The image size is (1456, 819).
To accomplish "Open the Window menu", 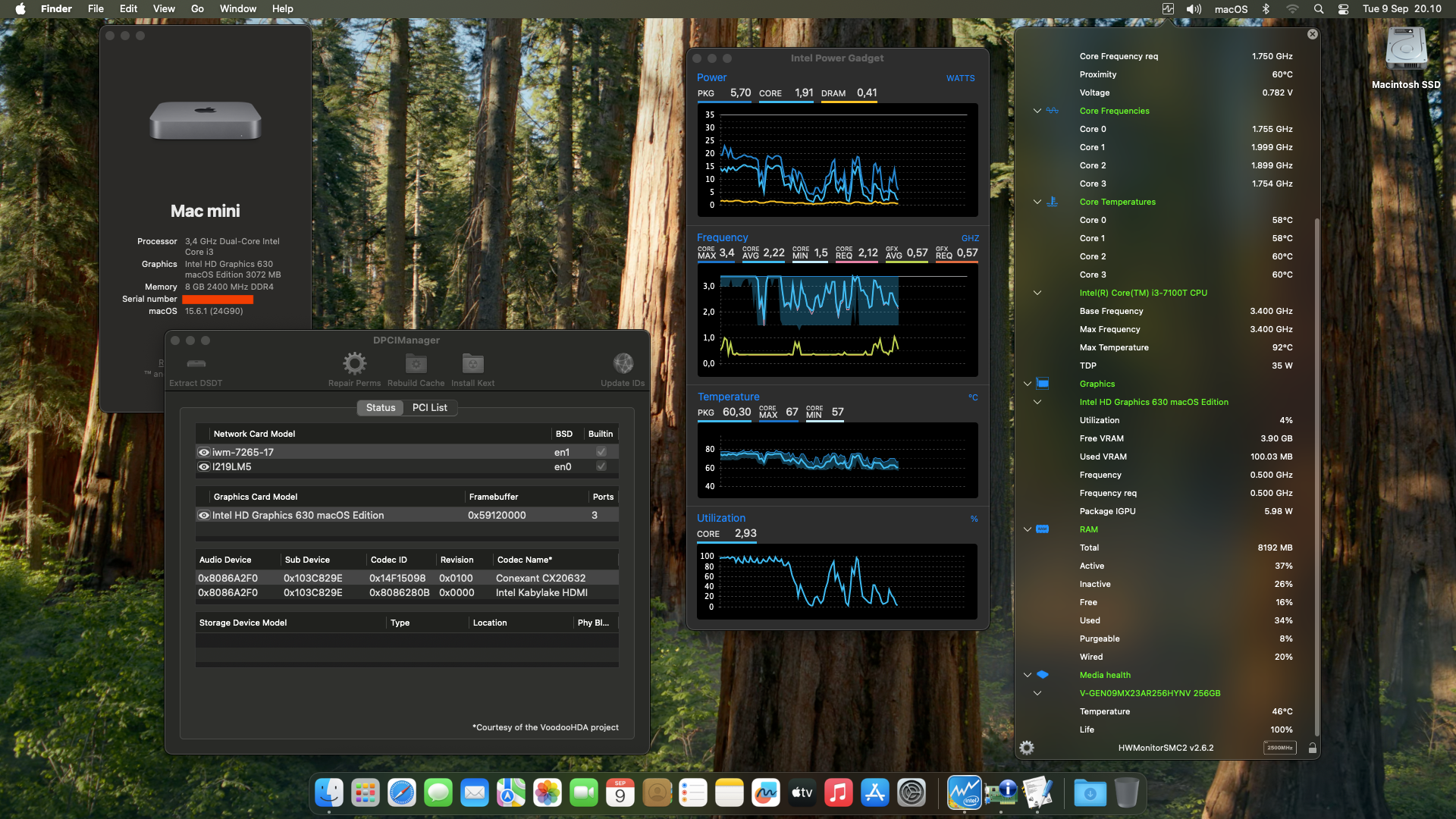I will 238,9.
